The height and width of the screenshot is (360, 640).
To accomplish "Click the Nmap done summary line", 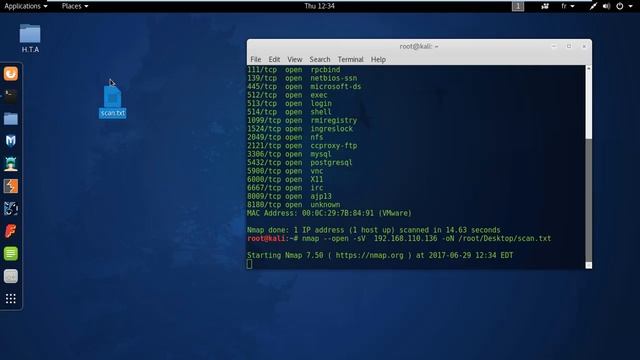I will click(x=373, y=230).
